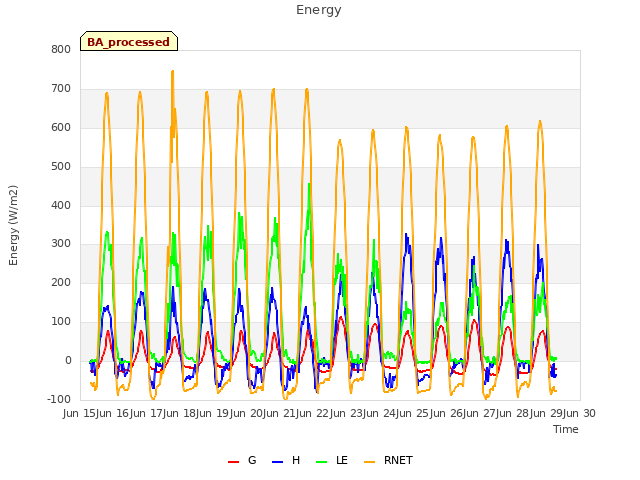Click the Jun 19 x-axis date label

pyautogui.click(x=213, y=413)
